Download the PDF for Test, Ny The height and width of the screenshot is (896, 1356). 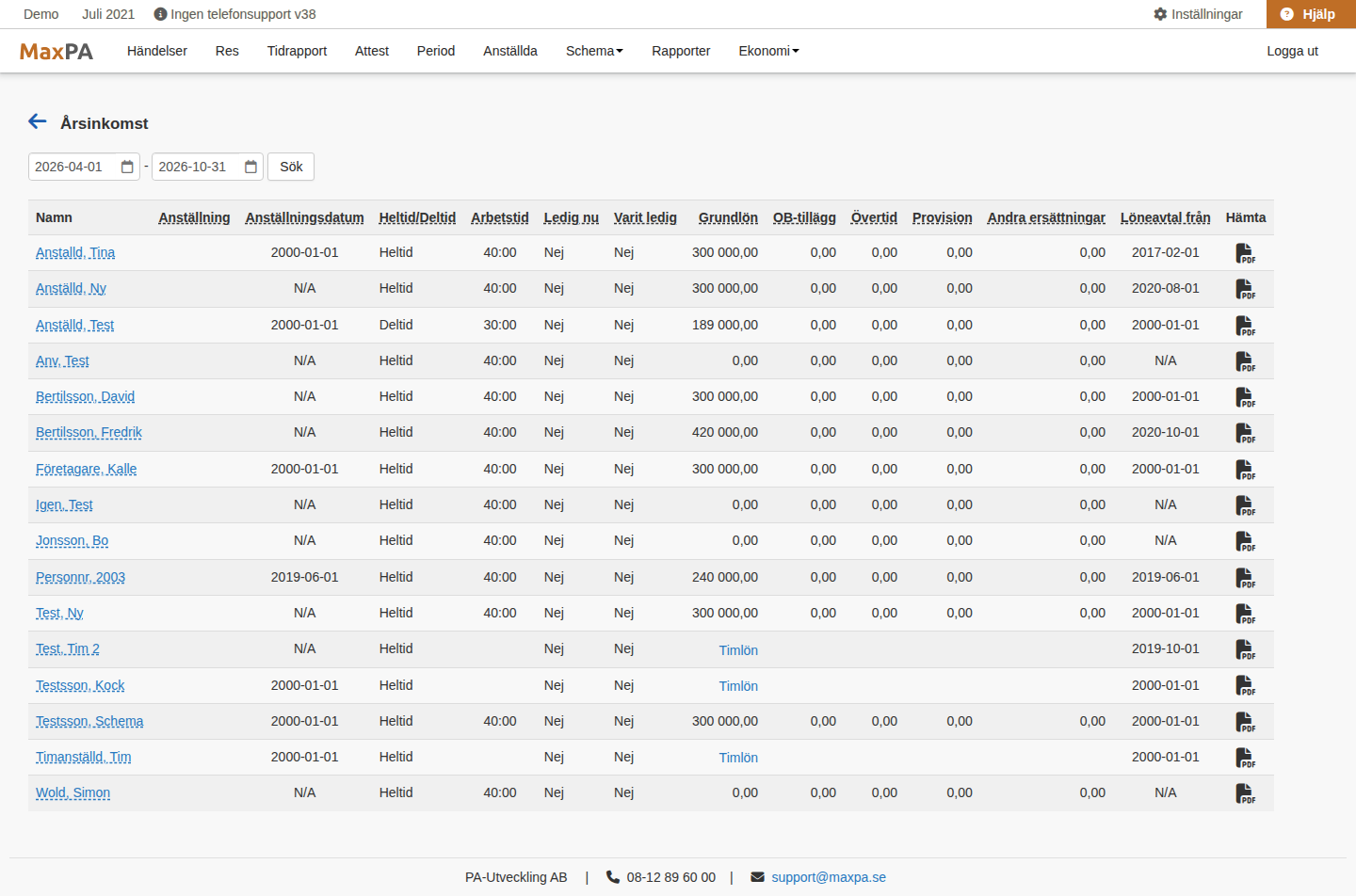click(1245, 614)
